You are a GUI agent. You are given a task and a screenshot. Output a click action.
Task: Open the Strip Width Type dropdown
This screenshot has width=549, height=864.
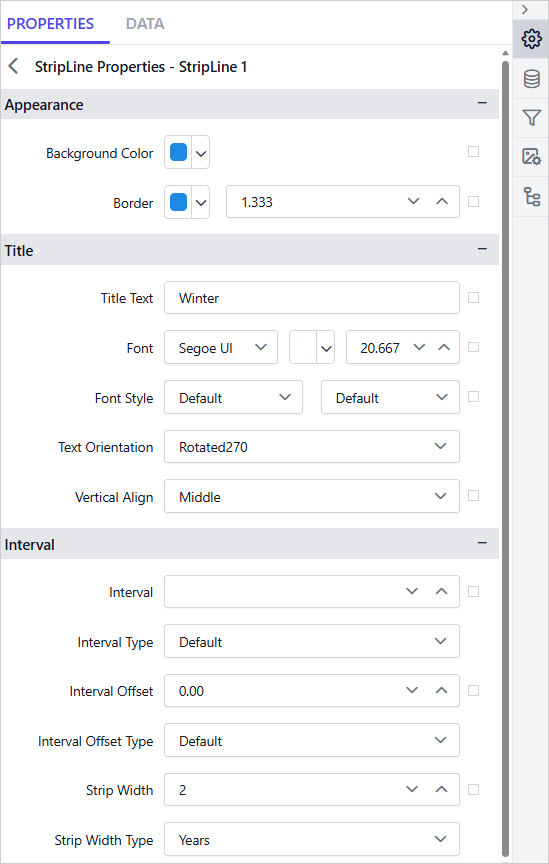click(x=312, y=839)
